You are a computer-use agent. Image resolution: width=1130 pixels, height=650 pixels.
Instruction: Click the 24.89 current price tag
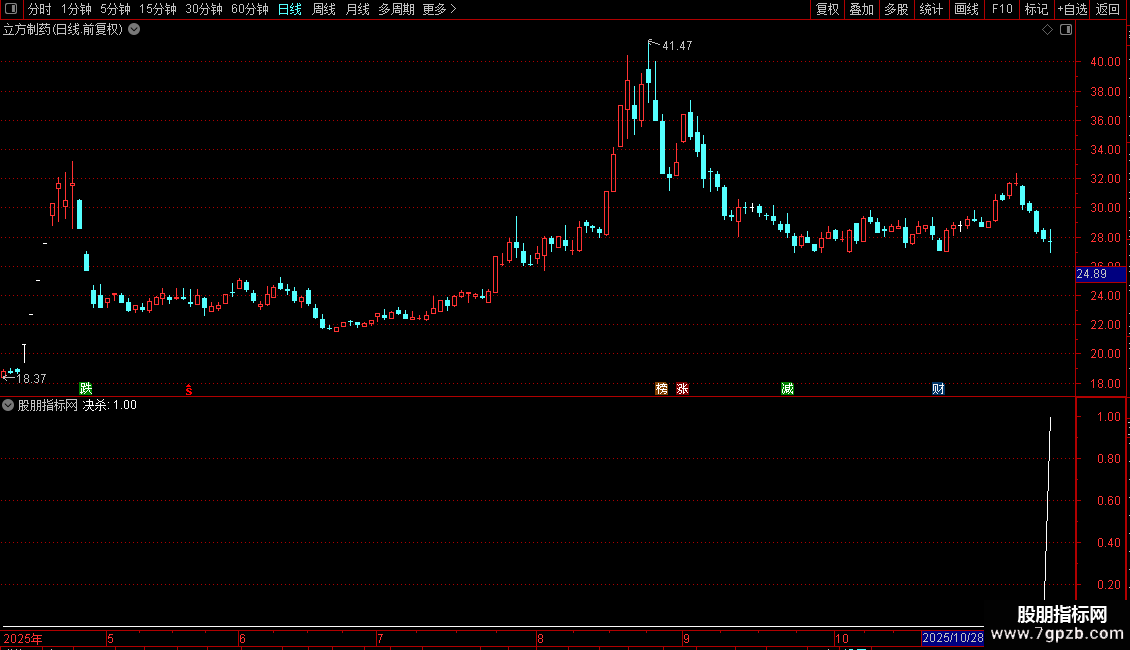pos(1100,274)
